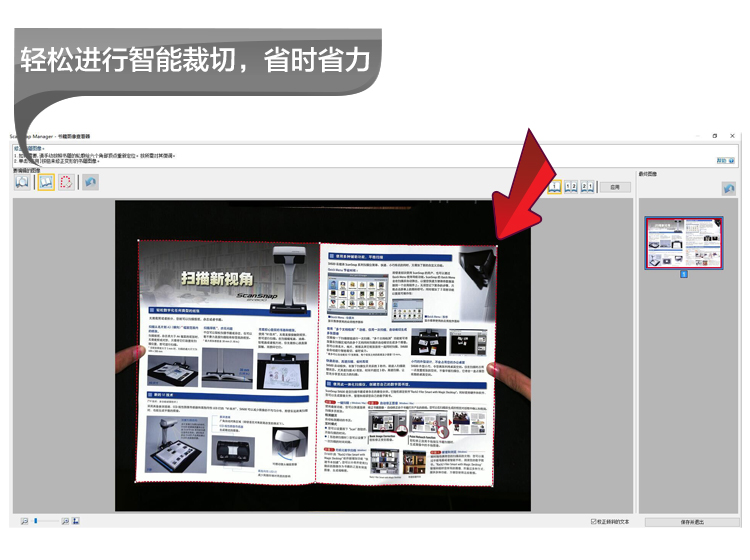This screenshot has width=750, height=560.
Task: Select the book image correction tool
Action: coord(23,184)
